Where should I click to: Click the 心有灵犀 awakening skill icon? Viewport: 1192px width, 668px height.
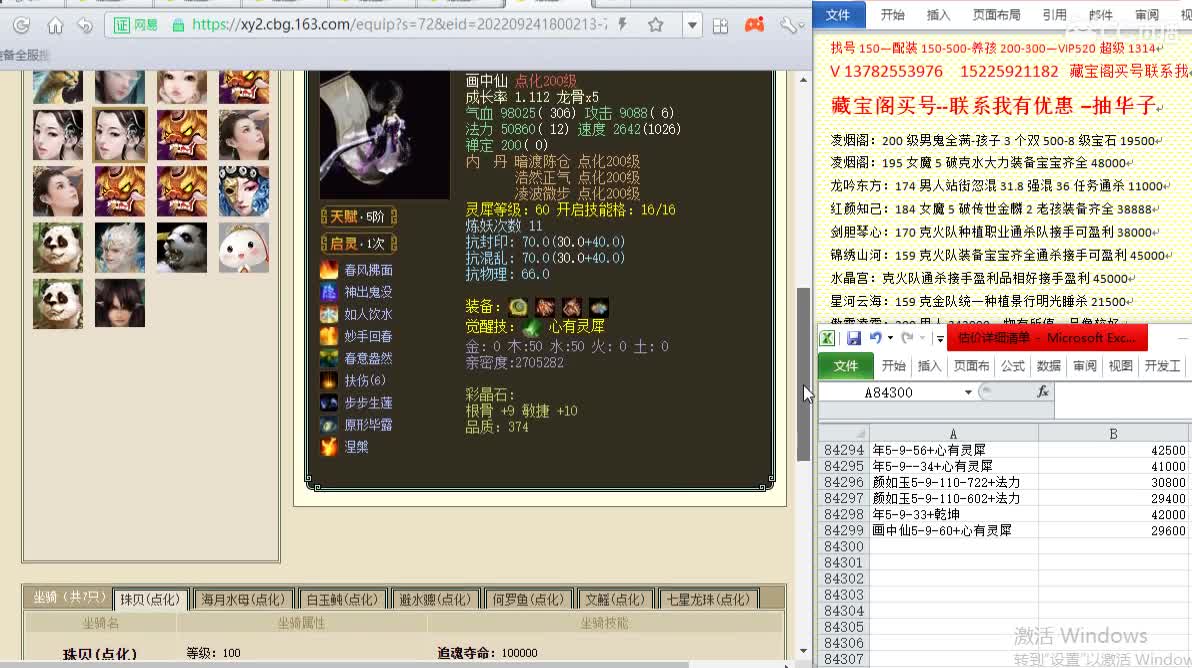click(531, 328)
